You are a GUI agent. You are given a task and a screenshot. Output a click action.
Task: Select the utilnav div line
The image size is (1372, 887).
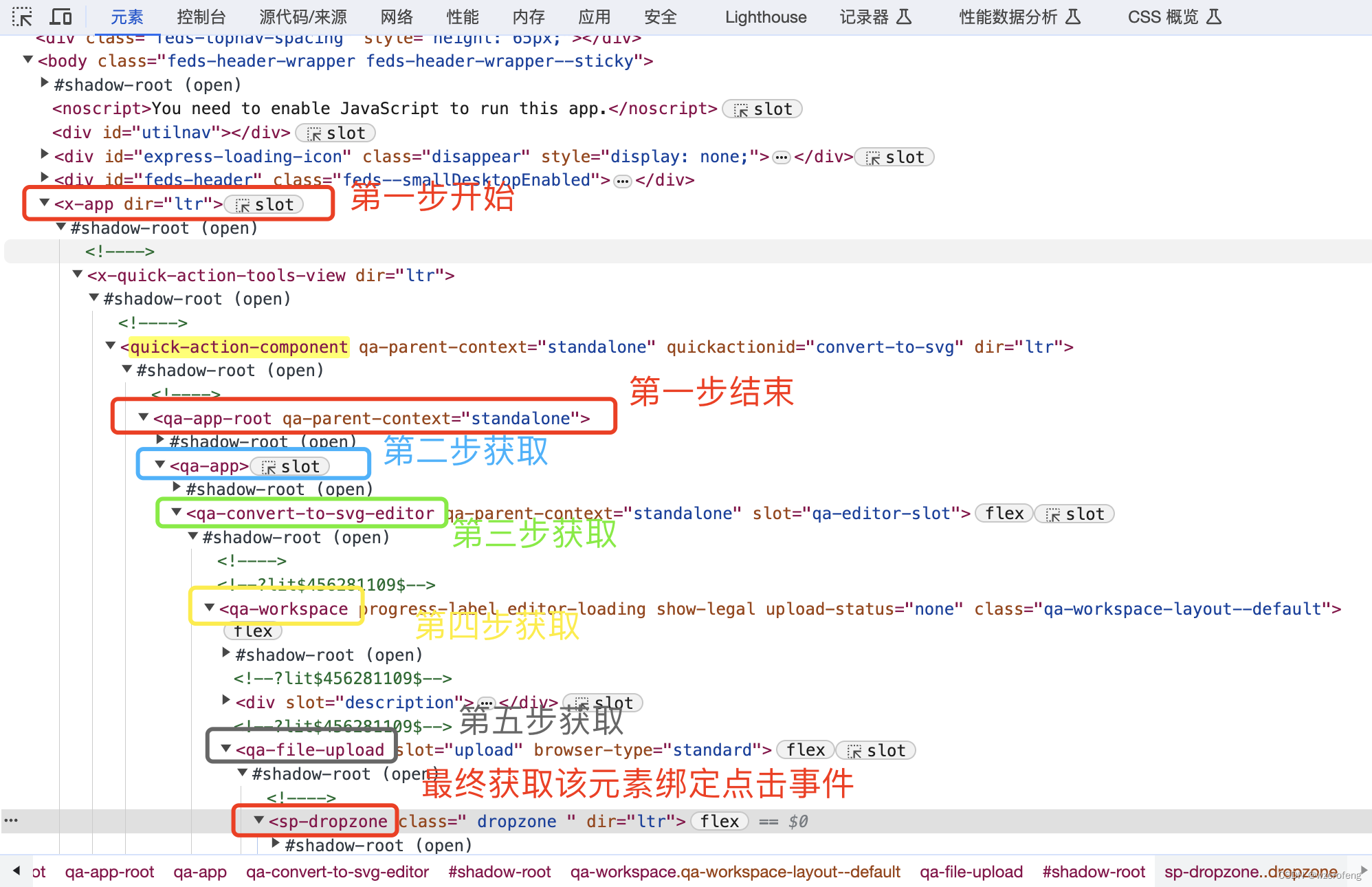coord(172,133)
